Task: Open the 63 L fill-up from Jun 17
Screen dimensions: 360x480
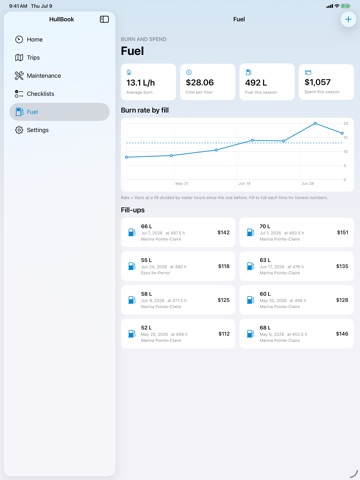Action: click(x=297, y=266)
